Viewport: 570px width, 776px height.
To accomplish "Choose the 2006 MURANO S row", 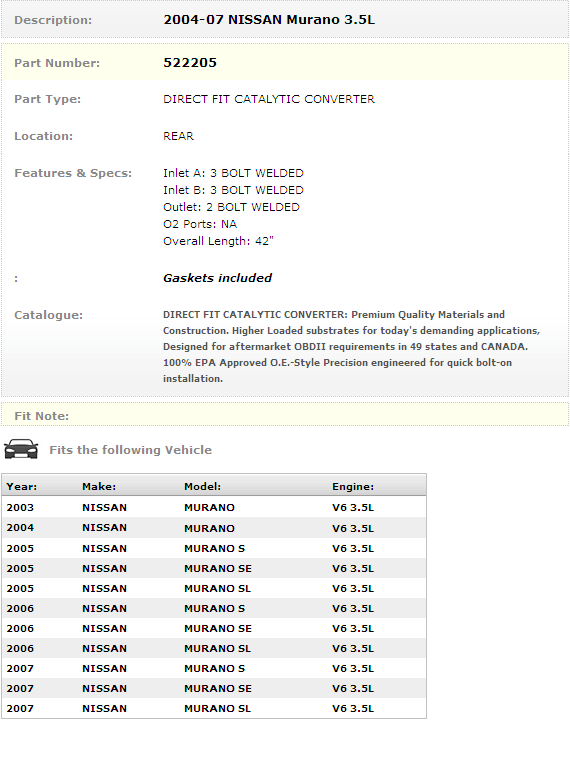I will pyautogui.click(x=214, y=608).
